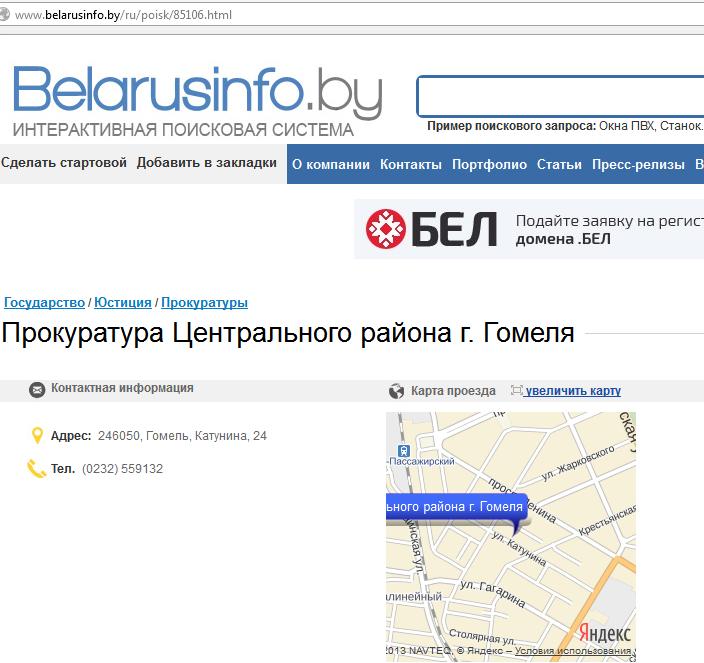The image size is (704, 663).
Task: Click the envelope icon beside Контактная информация
Action: click(37, 389)
